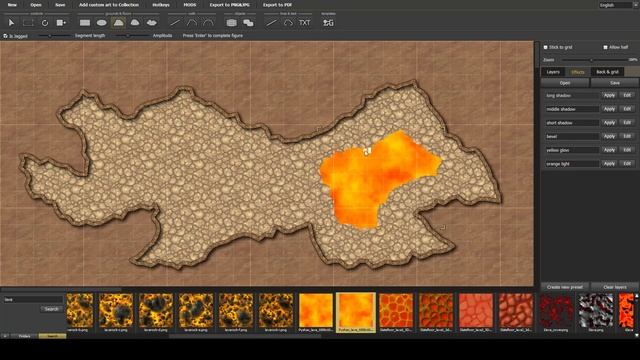Pick the straight line drawing tool

pos(271,23)
